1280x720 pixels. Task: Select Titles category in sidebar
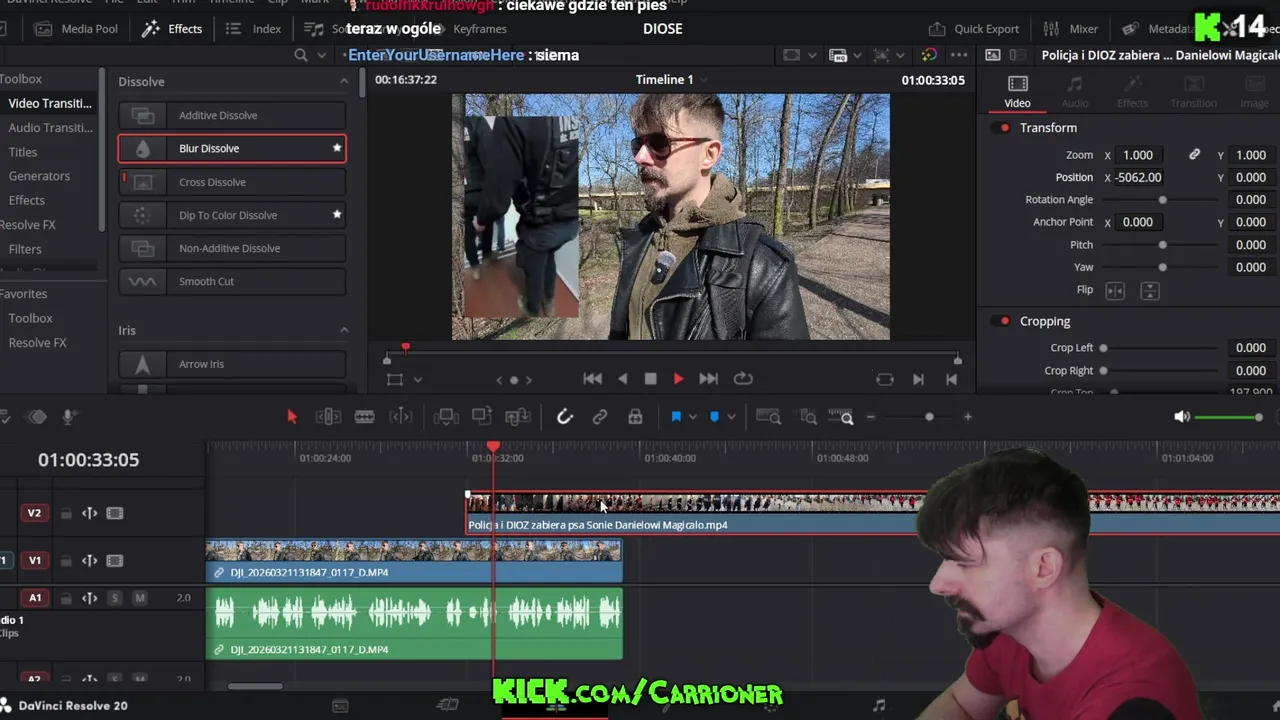click(23, 152)
